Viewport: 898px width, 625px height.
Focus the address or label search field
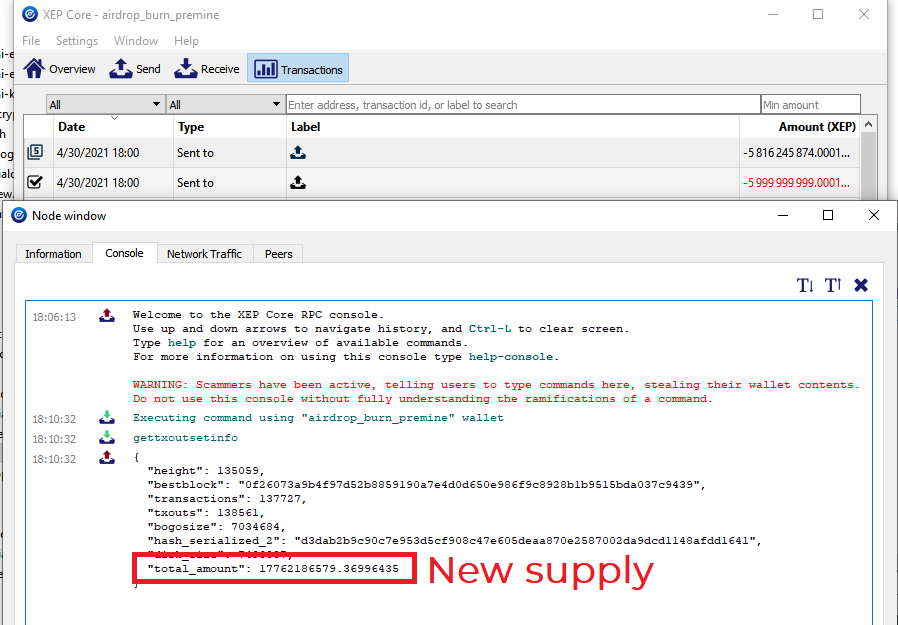[x=523, y=104]
